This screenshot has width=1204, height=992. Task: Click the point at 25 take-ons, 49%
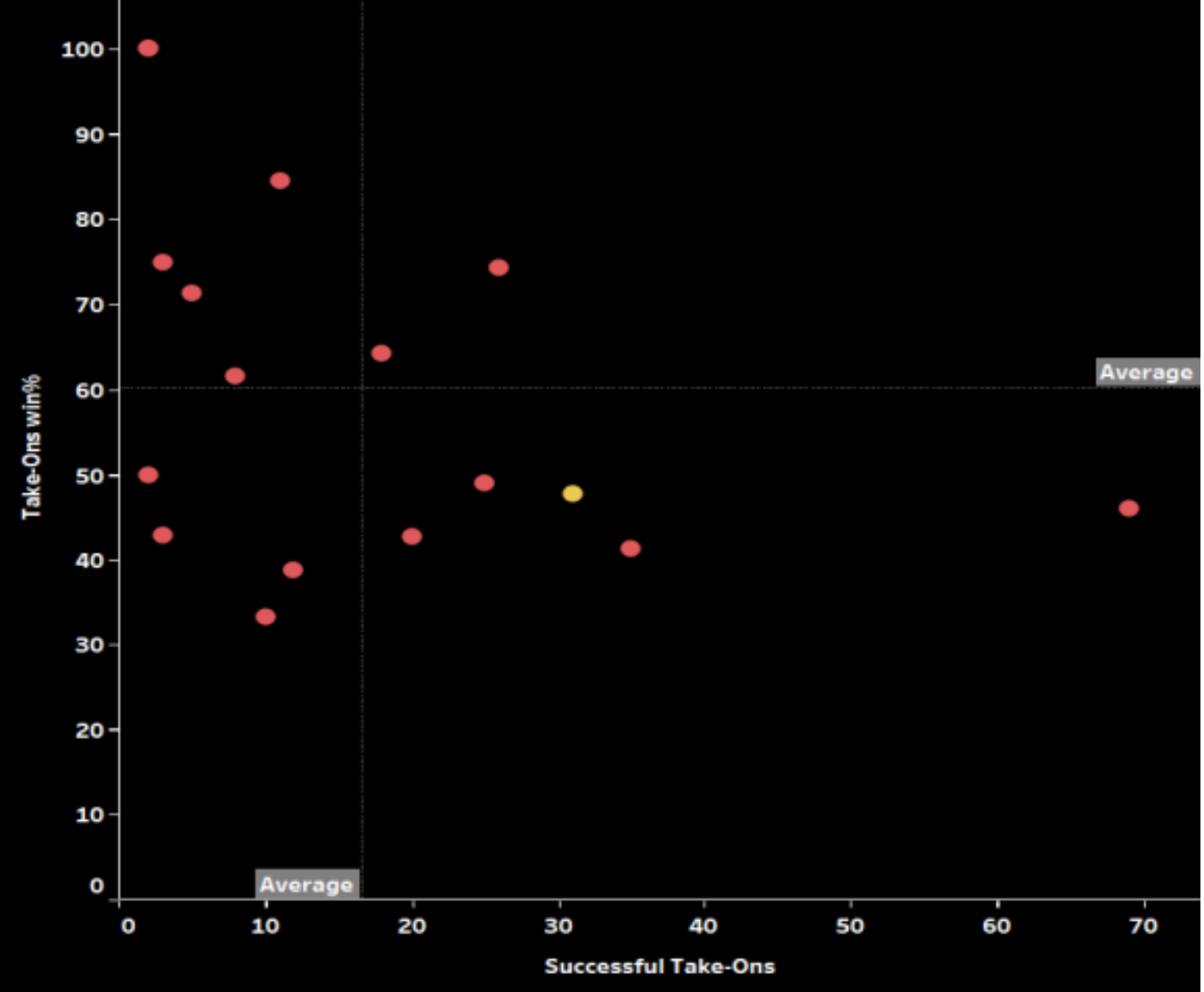click(484, 483)
